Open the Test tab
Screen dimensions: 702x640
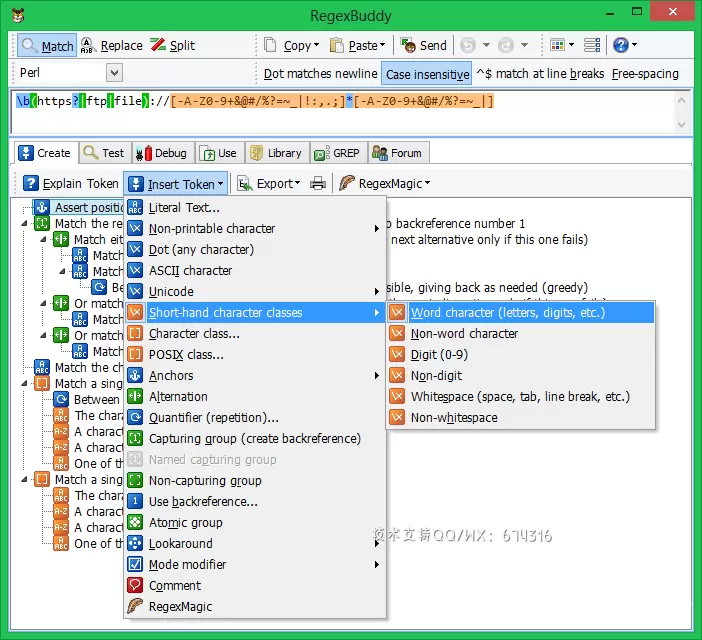pyautogui.click(x=105, y=153)
